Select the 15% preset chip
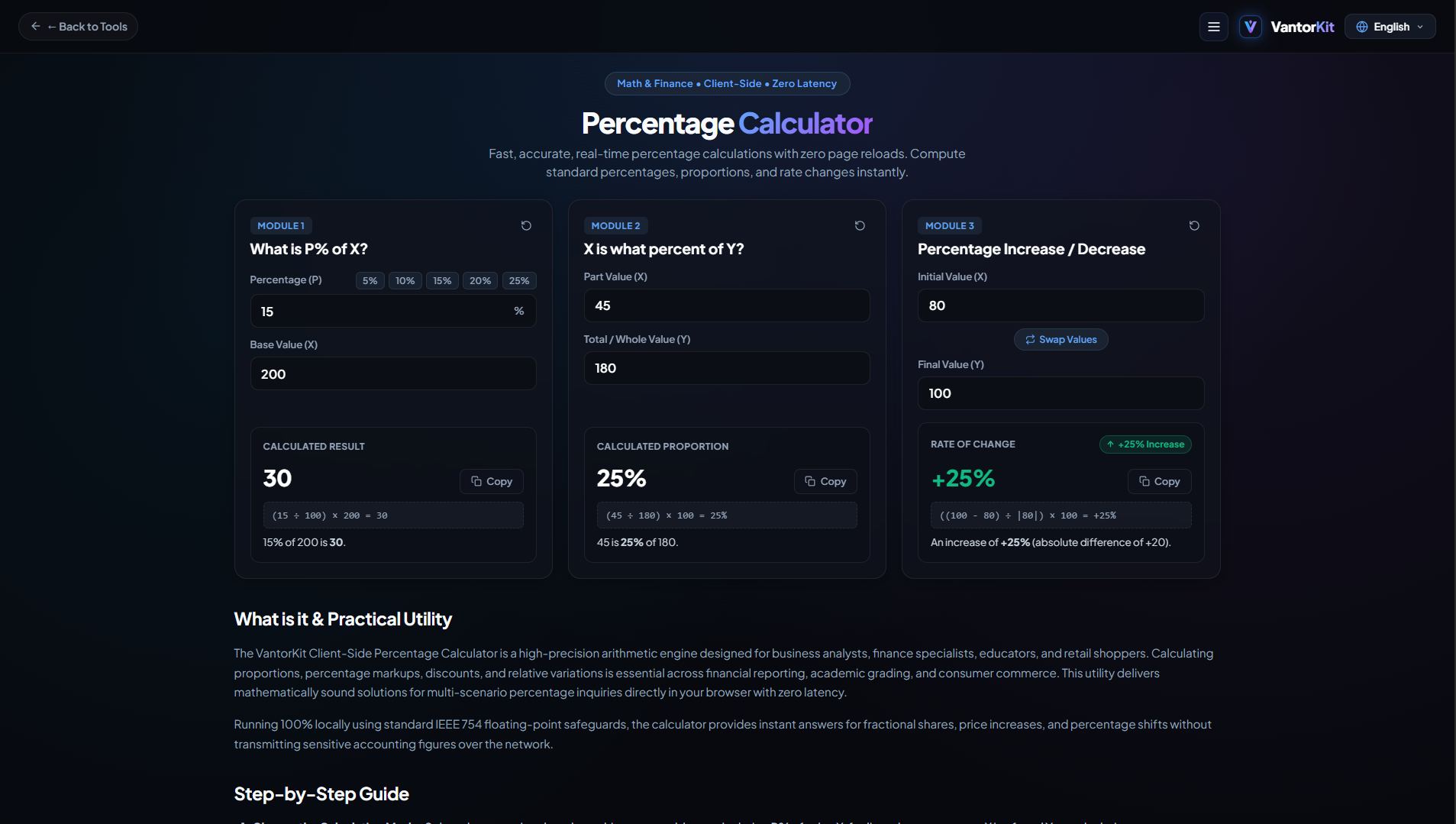 [x=442, y=280]
